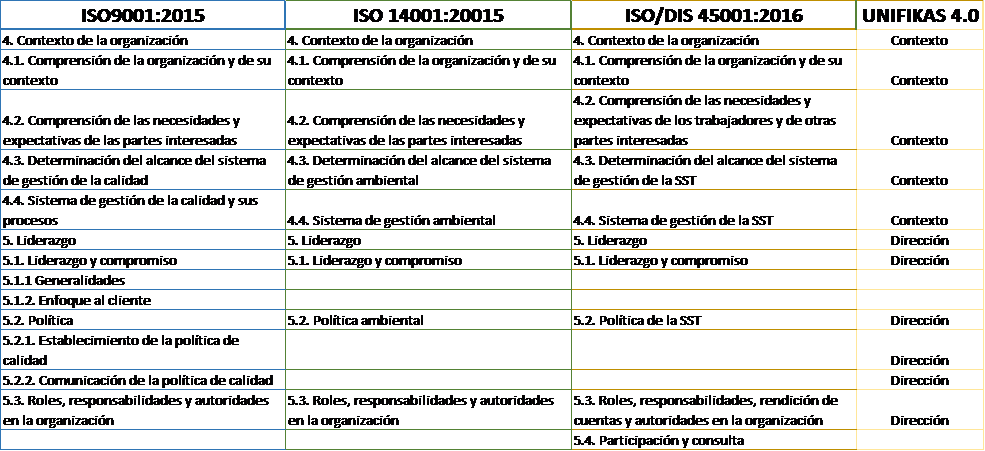
Task: Select '5.3. Roles, responsabilidades, rendición de cuentas' cell
Action: coord(714,411)
